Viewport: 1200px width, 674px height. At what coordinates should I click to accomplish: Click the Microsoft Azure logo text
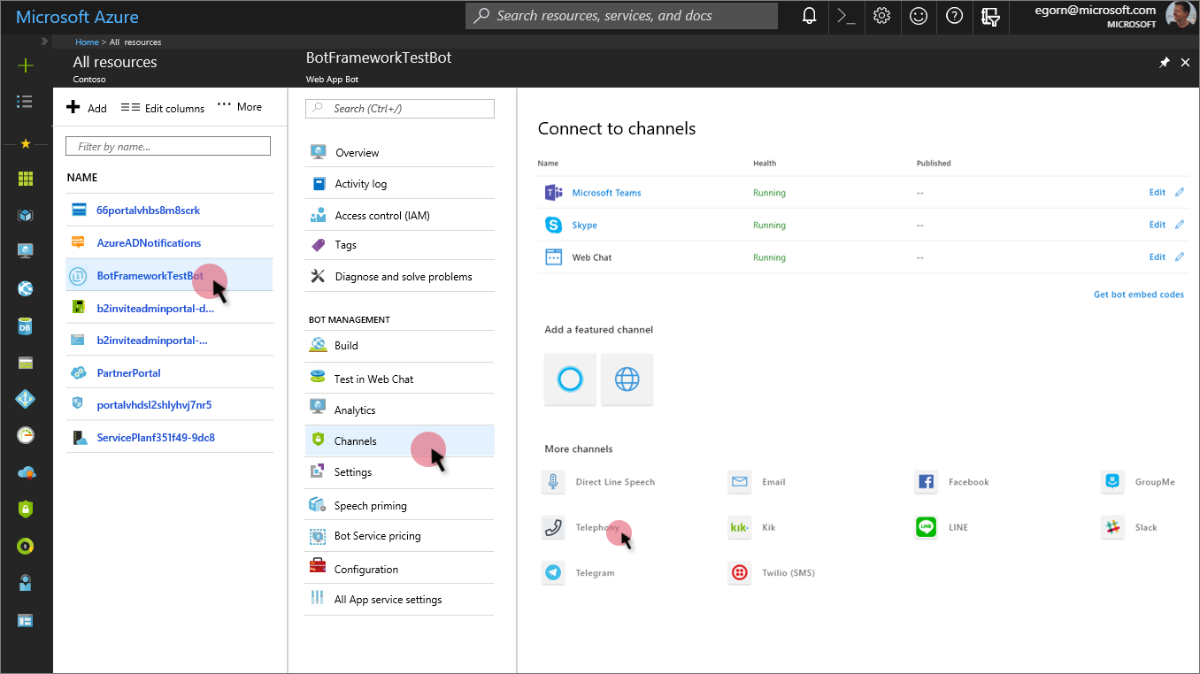pos(77,17)
